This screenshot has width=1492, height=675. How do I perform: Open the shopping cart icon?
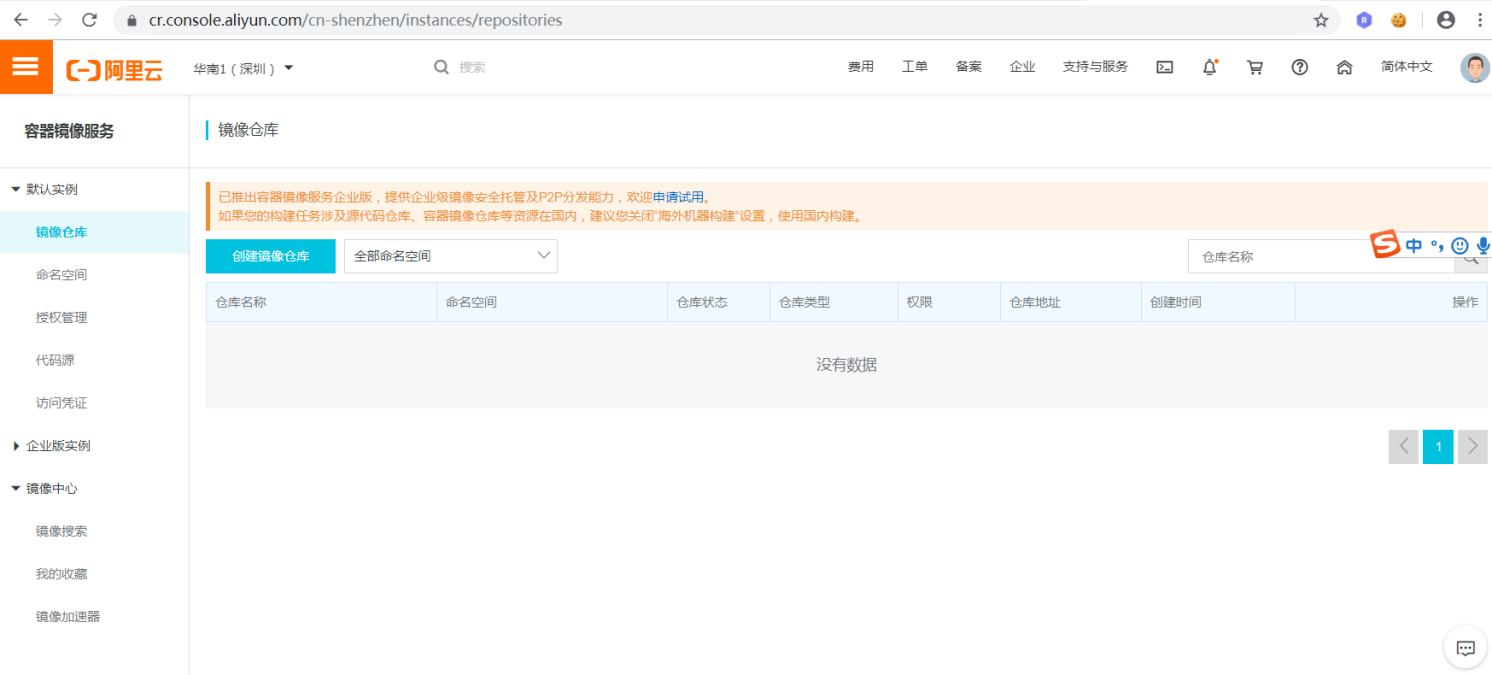coord(1254,67)
